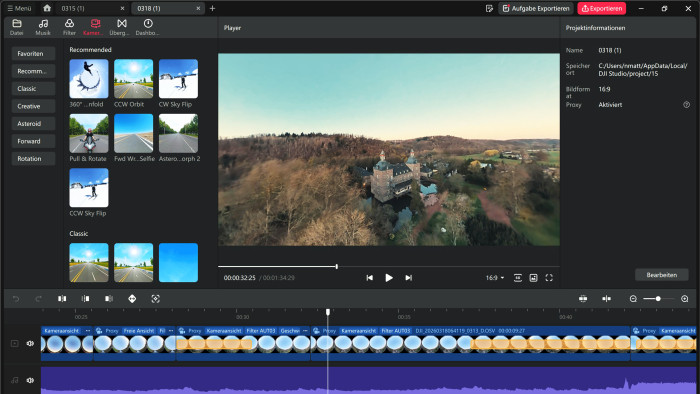This screenshot has width=700, height=394.
Task: Open the Filter panel
Action: pyautogui.click(x=69, y=27)
